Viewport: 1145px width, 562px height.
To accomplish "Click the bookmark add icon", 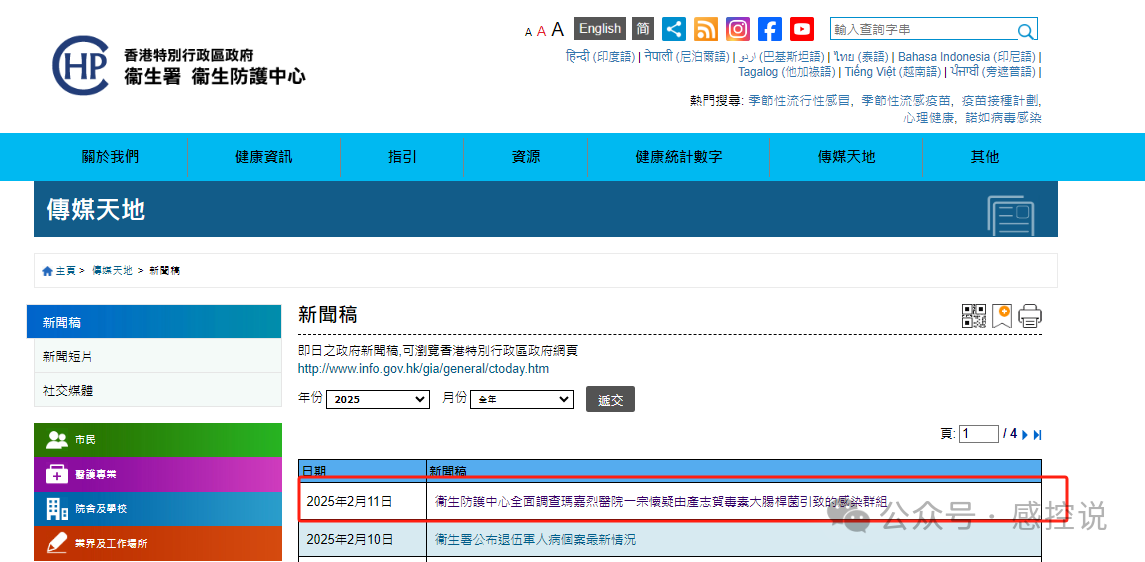I will pos(1002,316).
